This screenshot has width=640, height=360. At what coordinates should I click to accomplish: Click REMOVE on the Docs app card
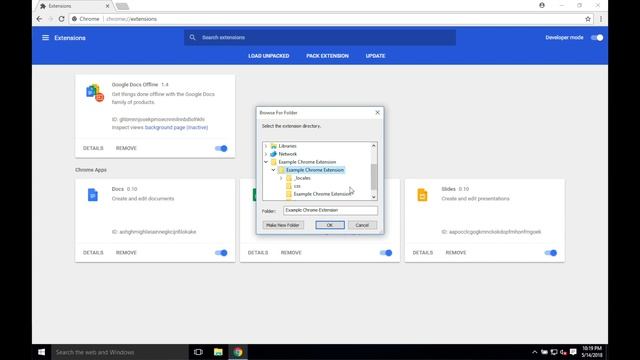[x=126, y=253]
